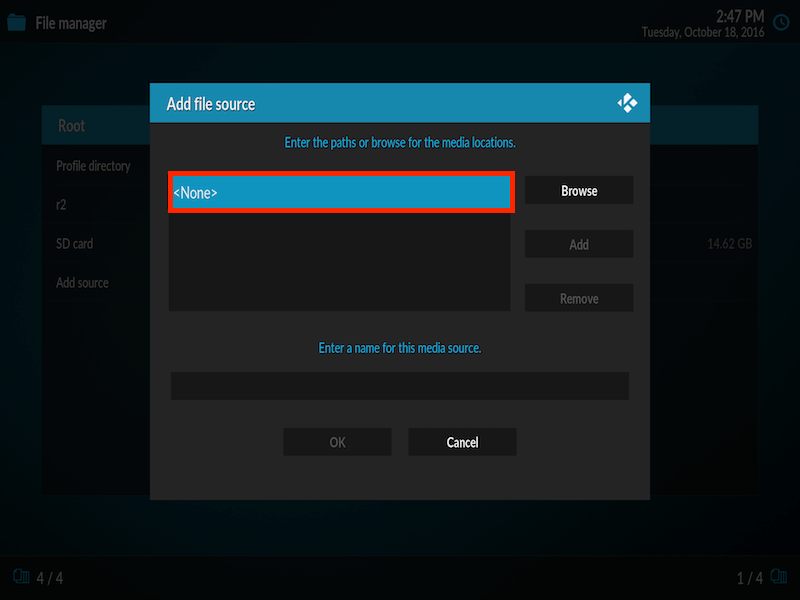800x600 pixels.
Task: Open the Profile directory entry
Action: [96, 166]
